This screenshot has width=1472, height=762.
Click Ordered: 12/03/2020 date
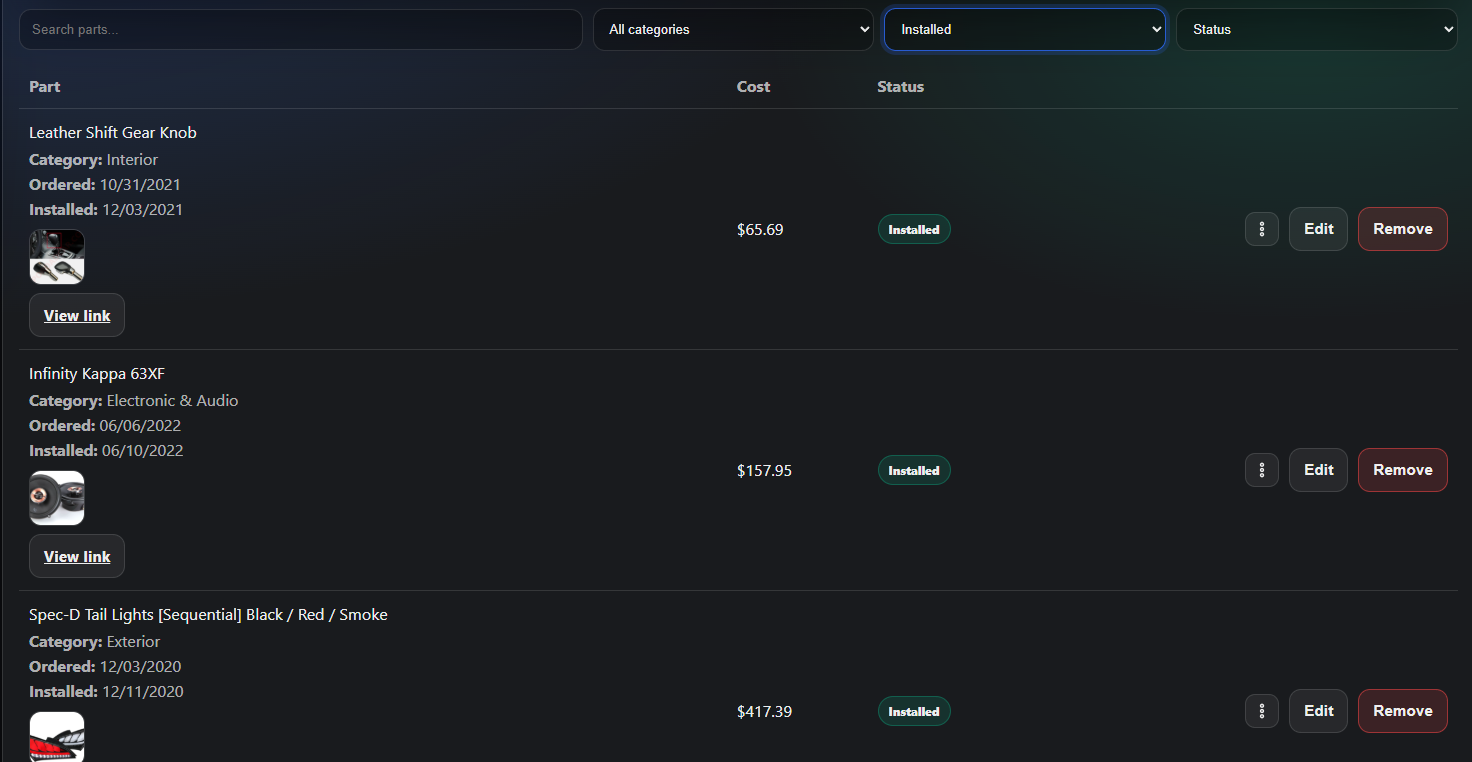coord(105,667)
